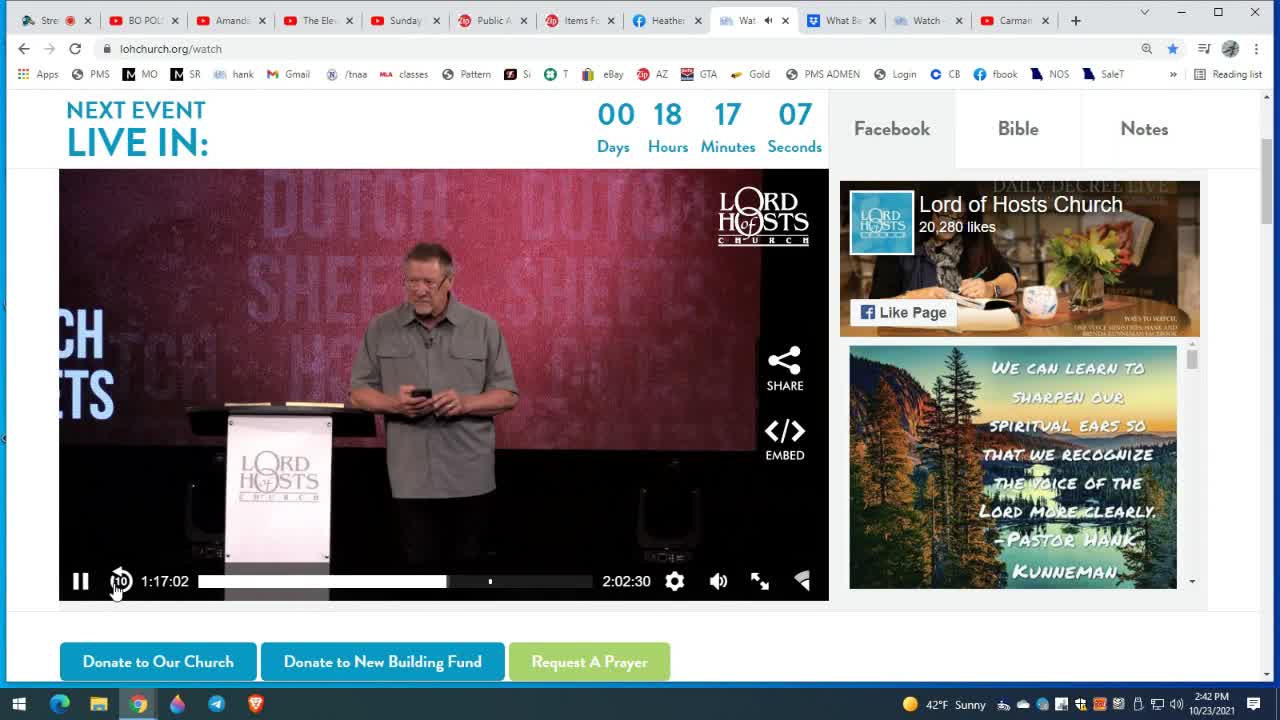
Task: Rewind the video 10 seconds
Action: pyautogui.click(x=120, y=581)
